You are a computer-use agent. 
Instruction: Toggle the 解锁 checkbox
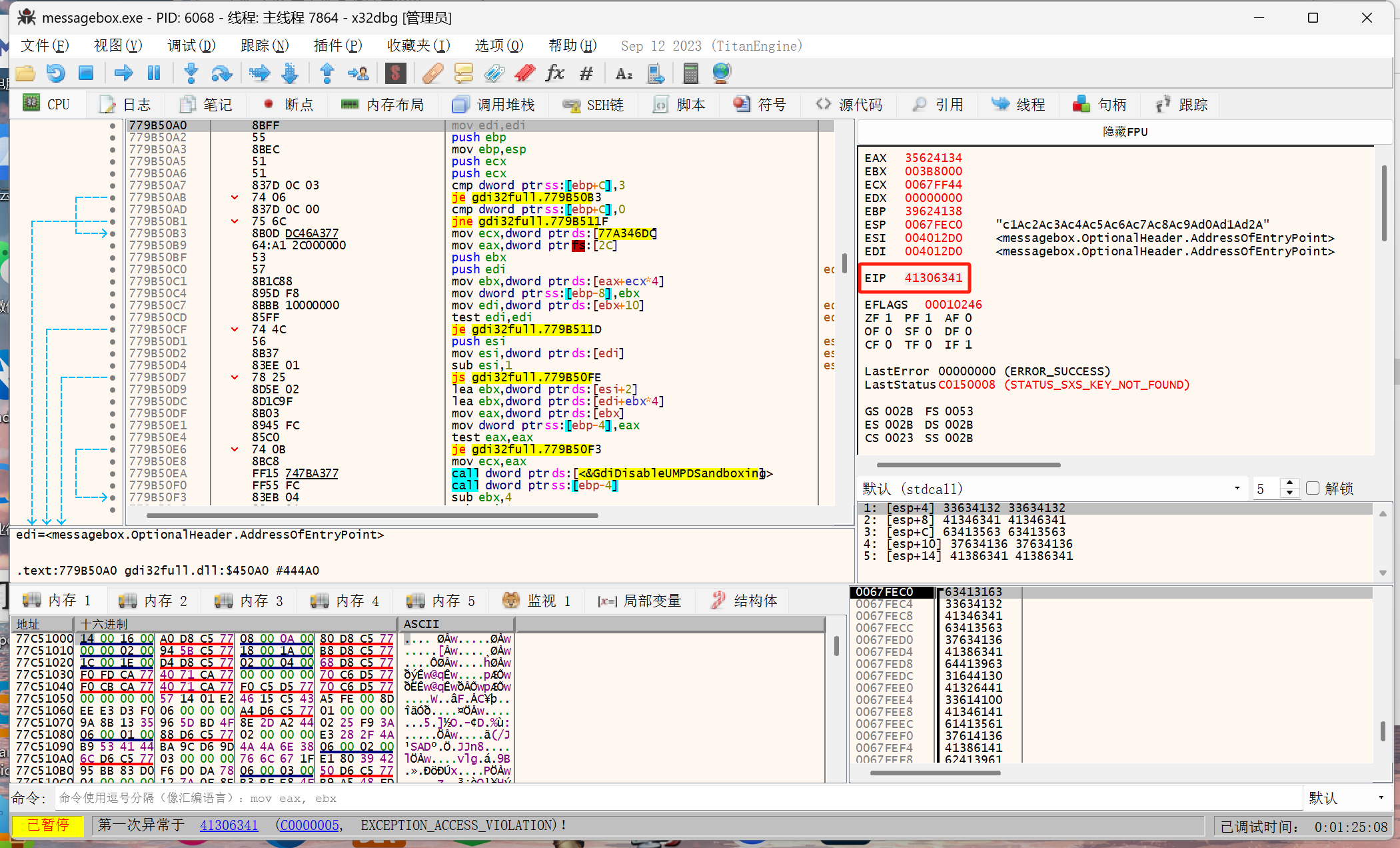[x=1313, y=489]
